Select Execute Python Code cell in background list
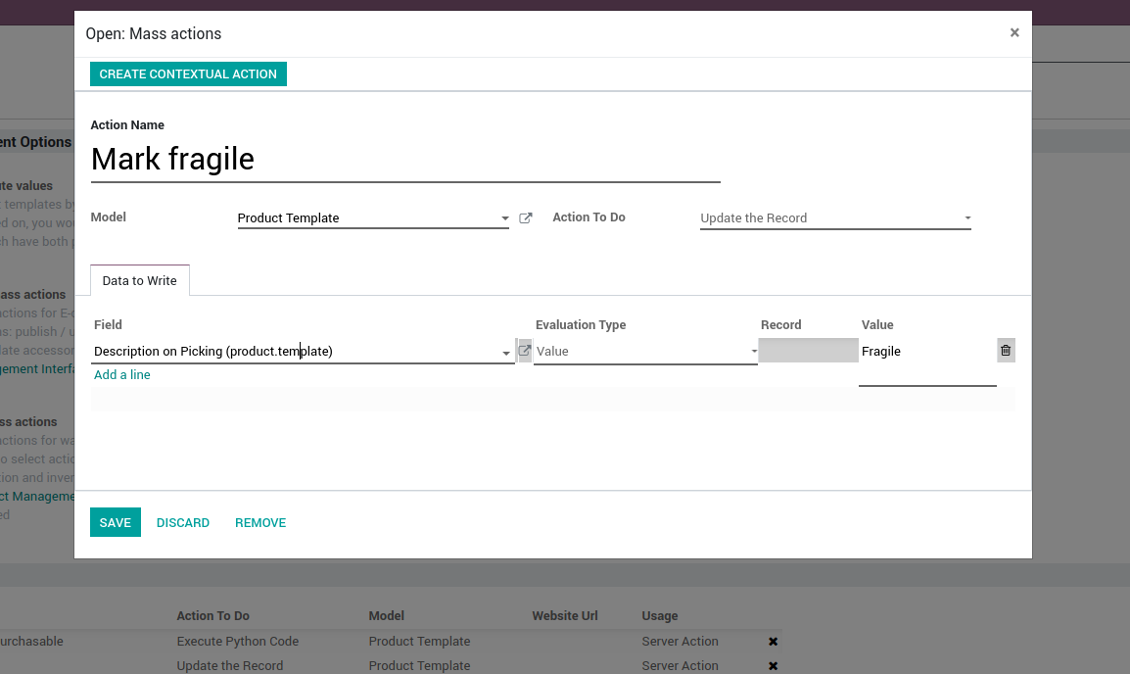The image size is (1130, 674). click(238, 641)
